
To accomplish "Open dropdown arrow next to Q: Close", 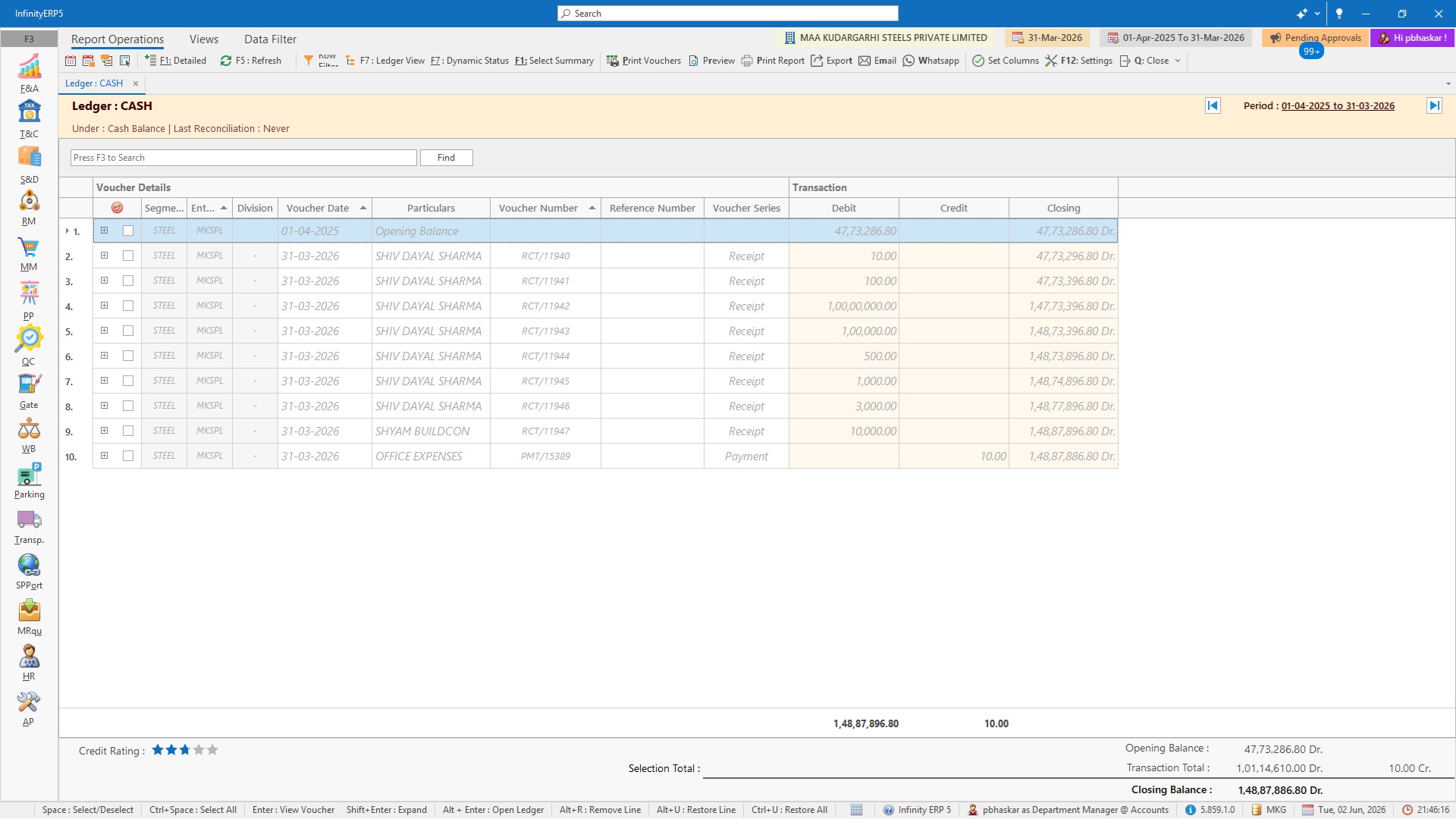I will pos(1178,61).
